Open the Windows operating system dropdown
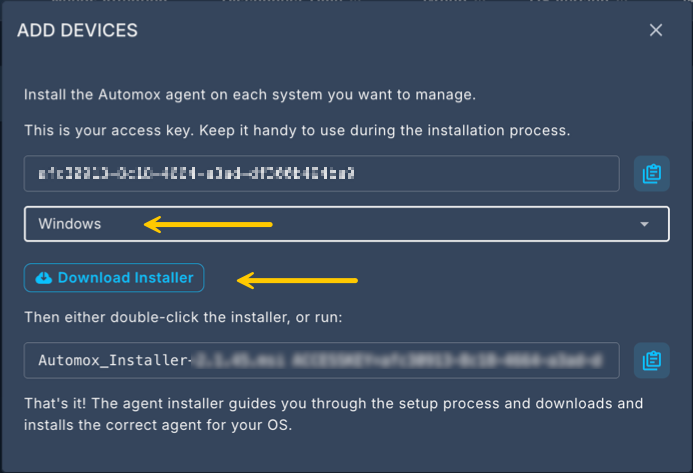 tap(346, 224)
